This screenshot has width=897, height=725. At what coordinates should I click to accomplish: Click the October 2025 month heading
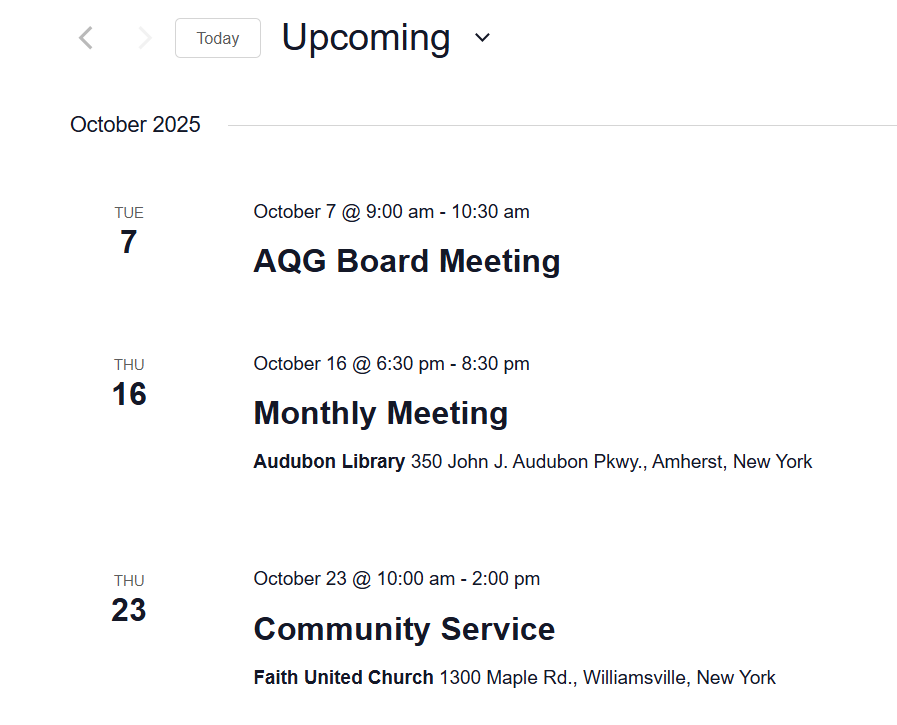coord(135,125)
